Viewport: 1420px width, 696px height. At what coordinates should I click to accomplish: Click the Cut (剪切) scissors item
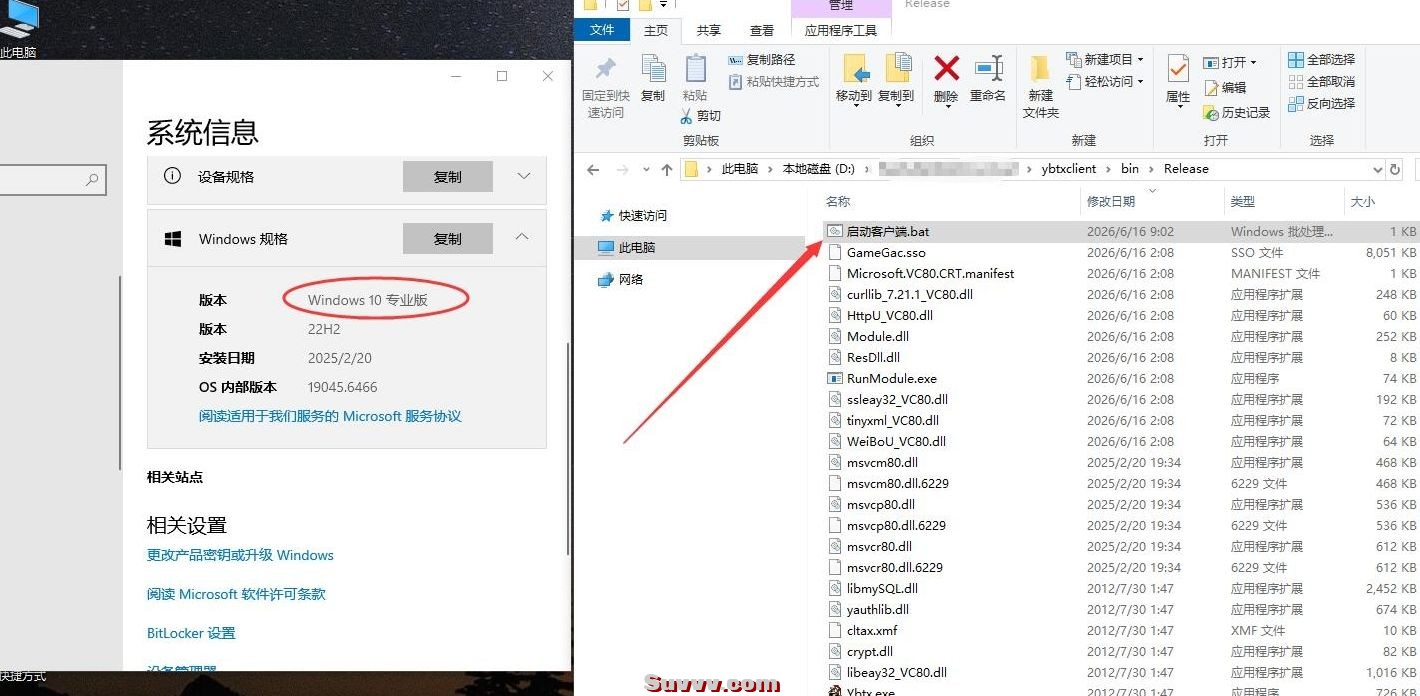click(700, 116)
